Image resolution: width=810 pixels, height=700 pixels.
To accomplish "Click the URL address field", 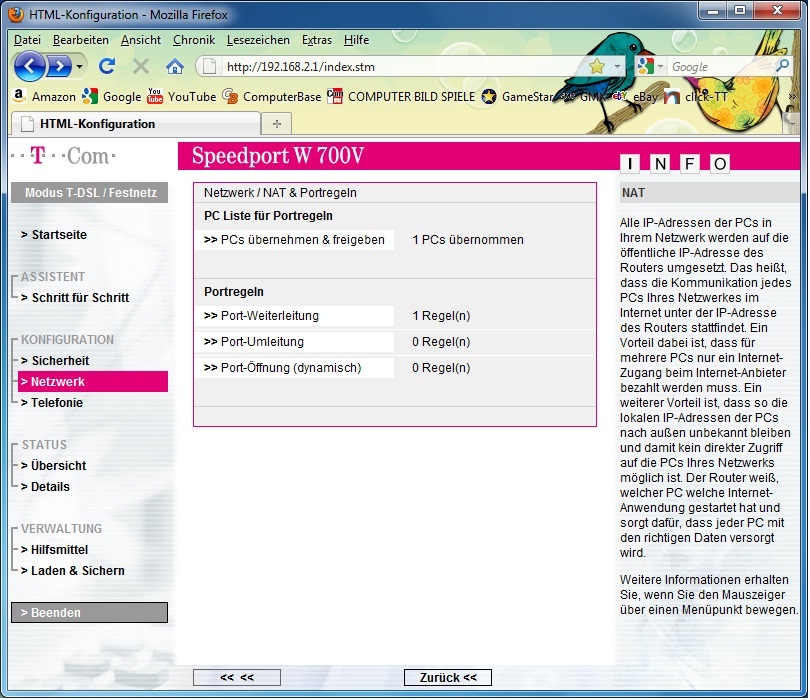I will pos(403,67).
